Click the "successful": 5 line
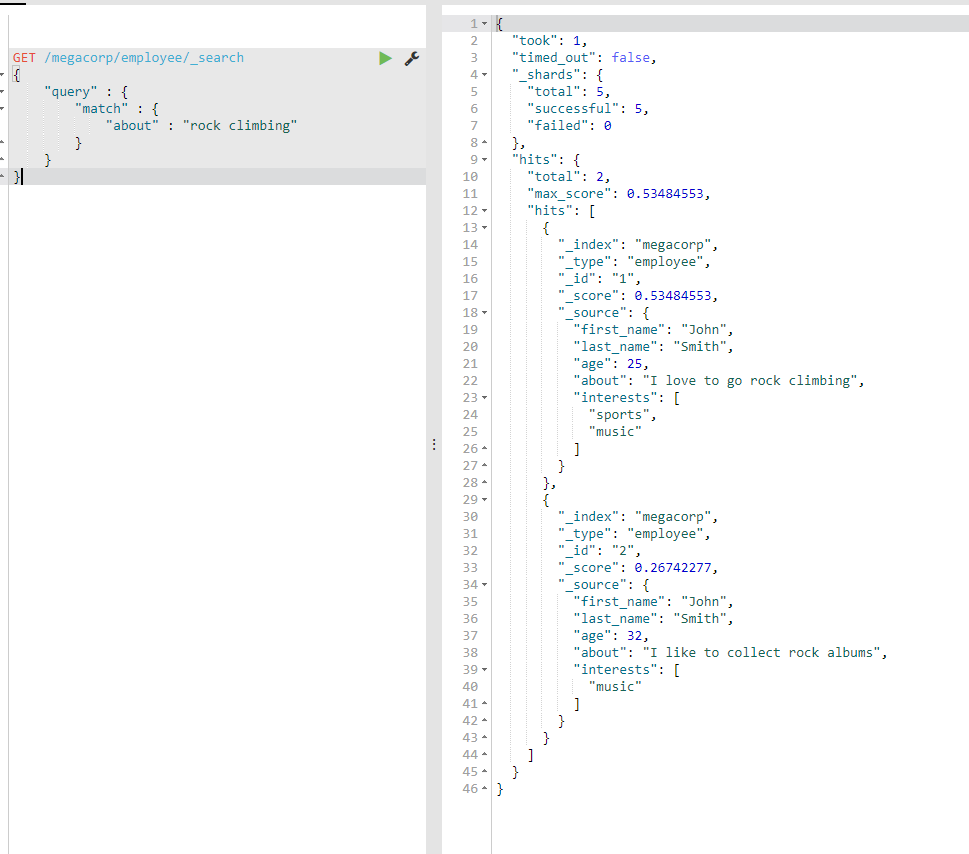Viewport: 969px width, 854px height. click(x=588, y=109)
